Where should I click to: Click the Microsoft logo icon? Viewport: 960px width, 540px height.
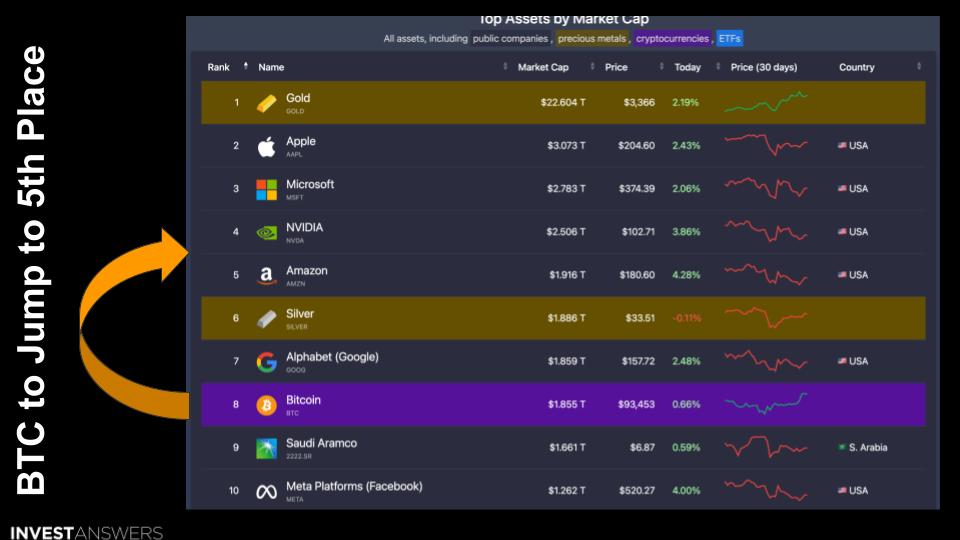[x=266, y=190]
